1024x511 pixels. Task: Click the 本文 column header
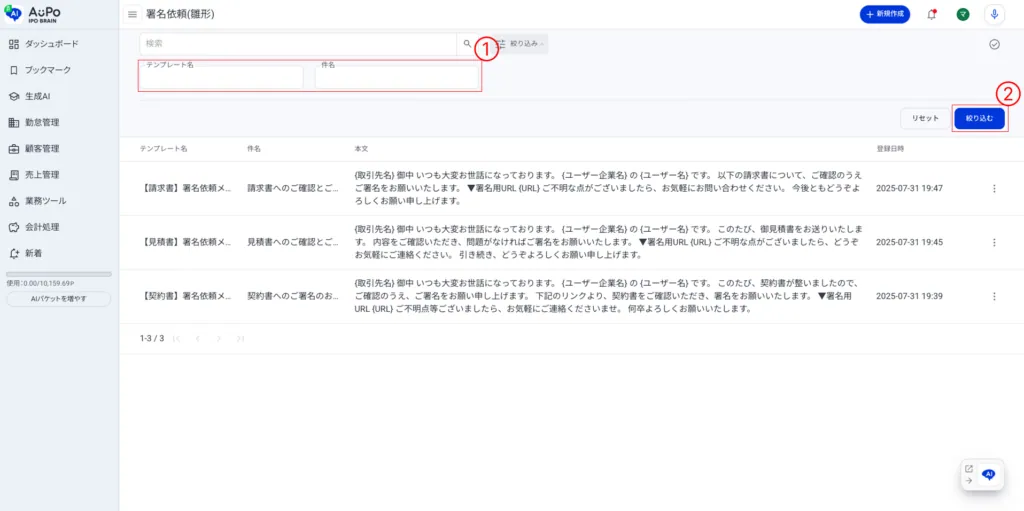coord(361,149)
